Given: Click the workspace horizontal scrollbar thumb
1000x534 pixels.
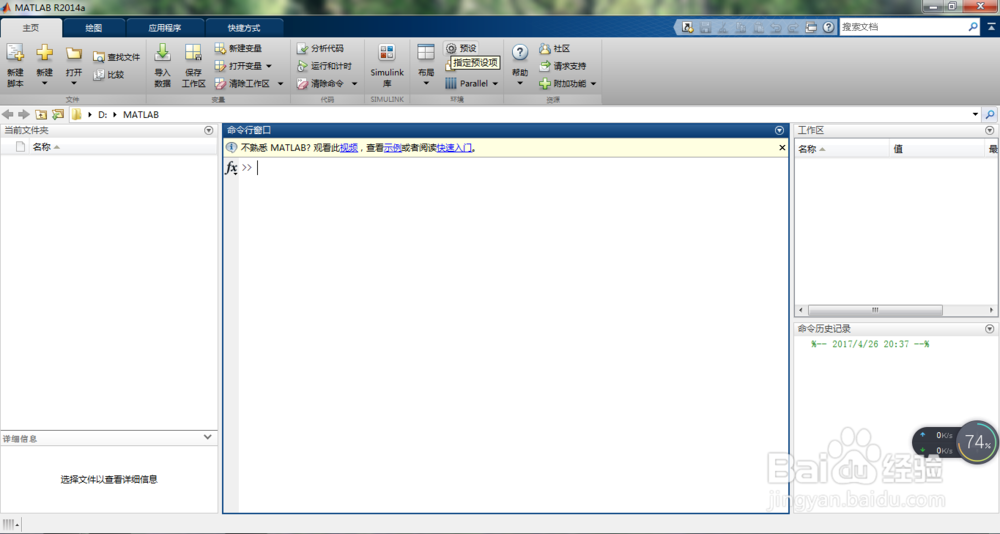Looking at the screenshot, I should pos(875,310).
